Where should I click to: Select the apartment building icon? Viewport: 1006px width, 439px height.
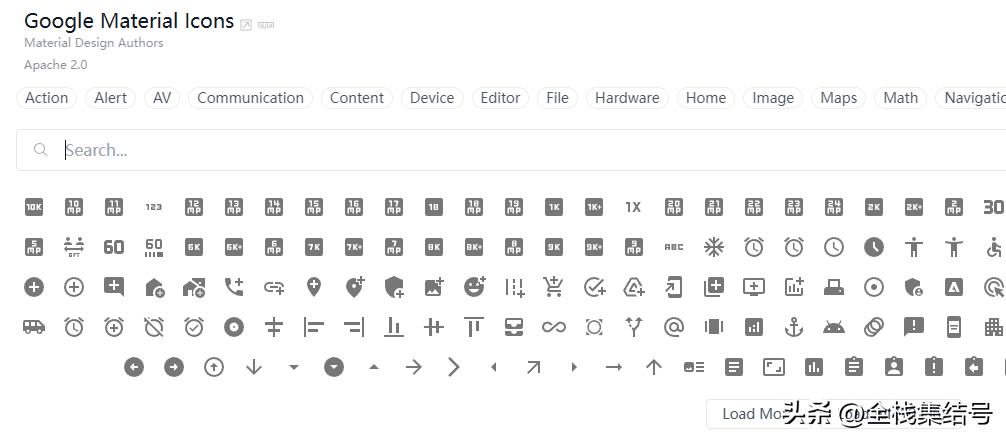pyautogui.click(x=994, y=327)
